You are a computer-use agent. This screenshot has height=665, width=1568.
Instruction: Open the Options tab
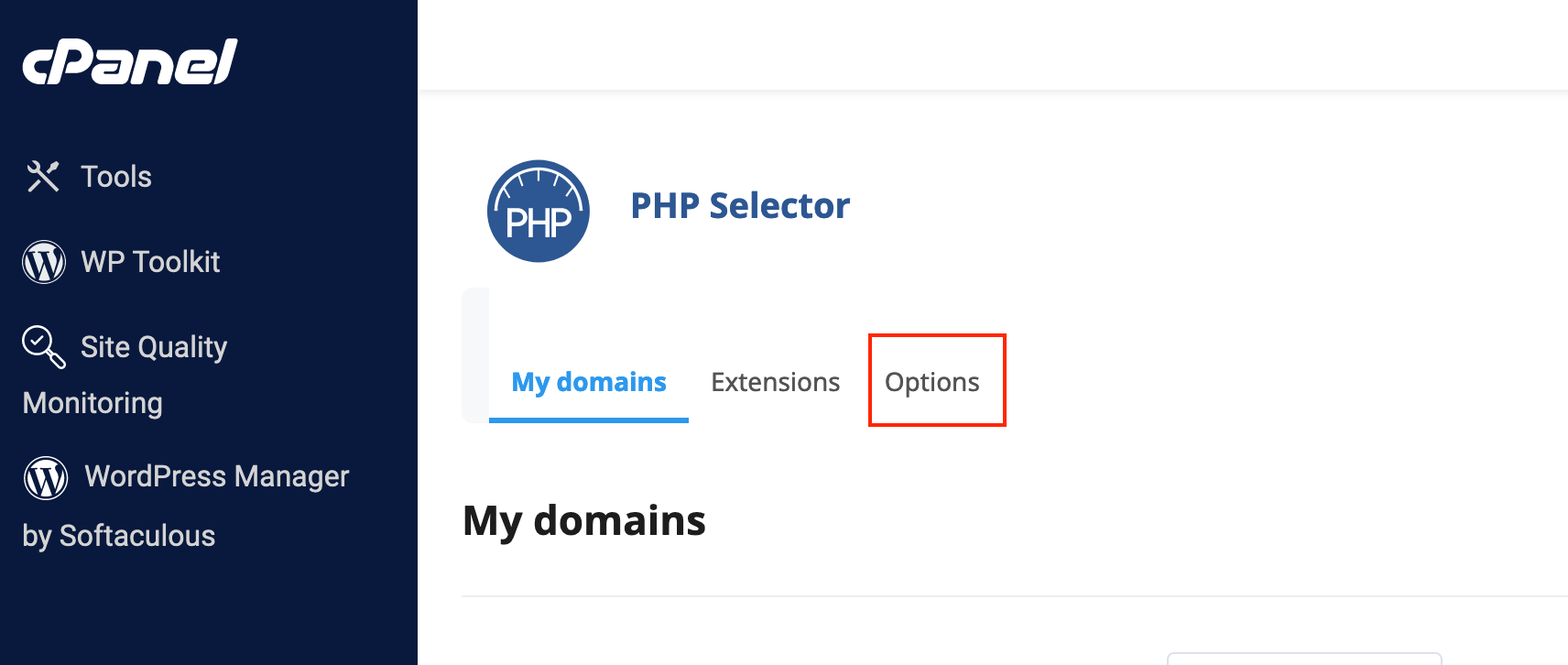pyautogui.click(x=932, y=382)
